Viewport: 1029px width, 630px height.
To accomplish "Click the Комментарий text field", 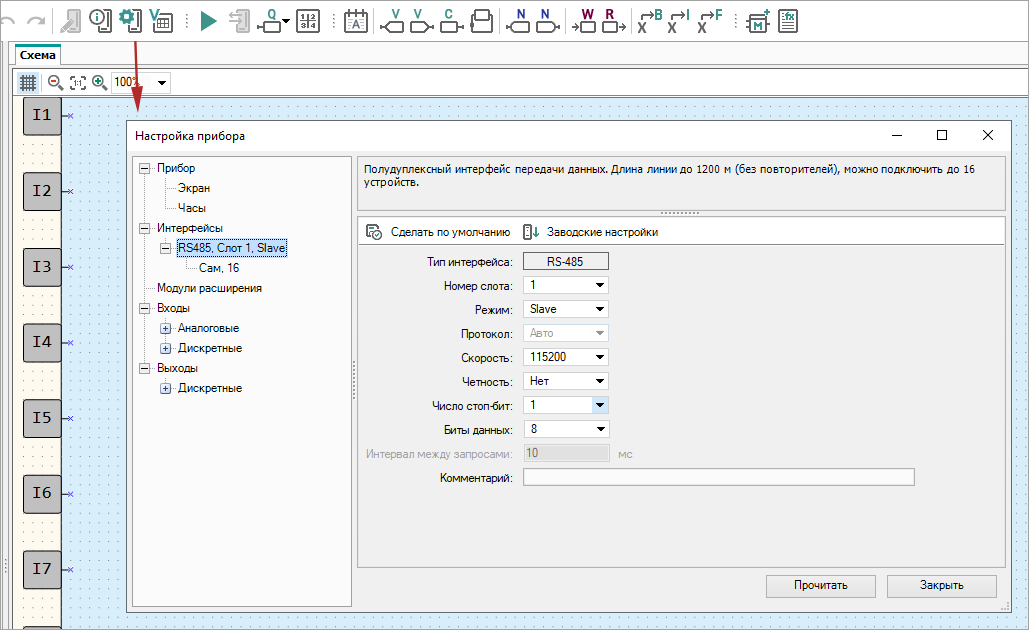I will coord(718,477).
